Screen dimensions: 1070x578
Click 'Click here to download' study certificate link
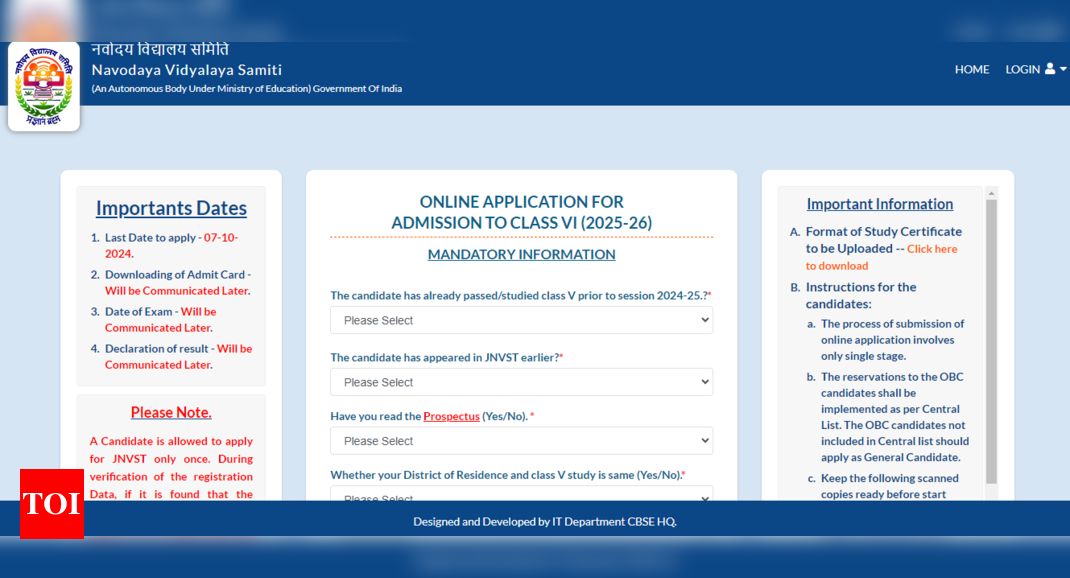click(x=881, y=257)
